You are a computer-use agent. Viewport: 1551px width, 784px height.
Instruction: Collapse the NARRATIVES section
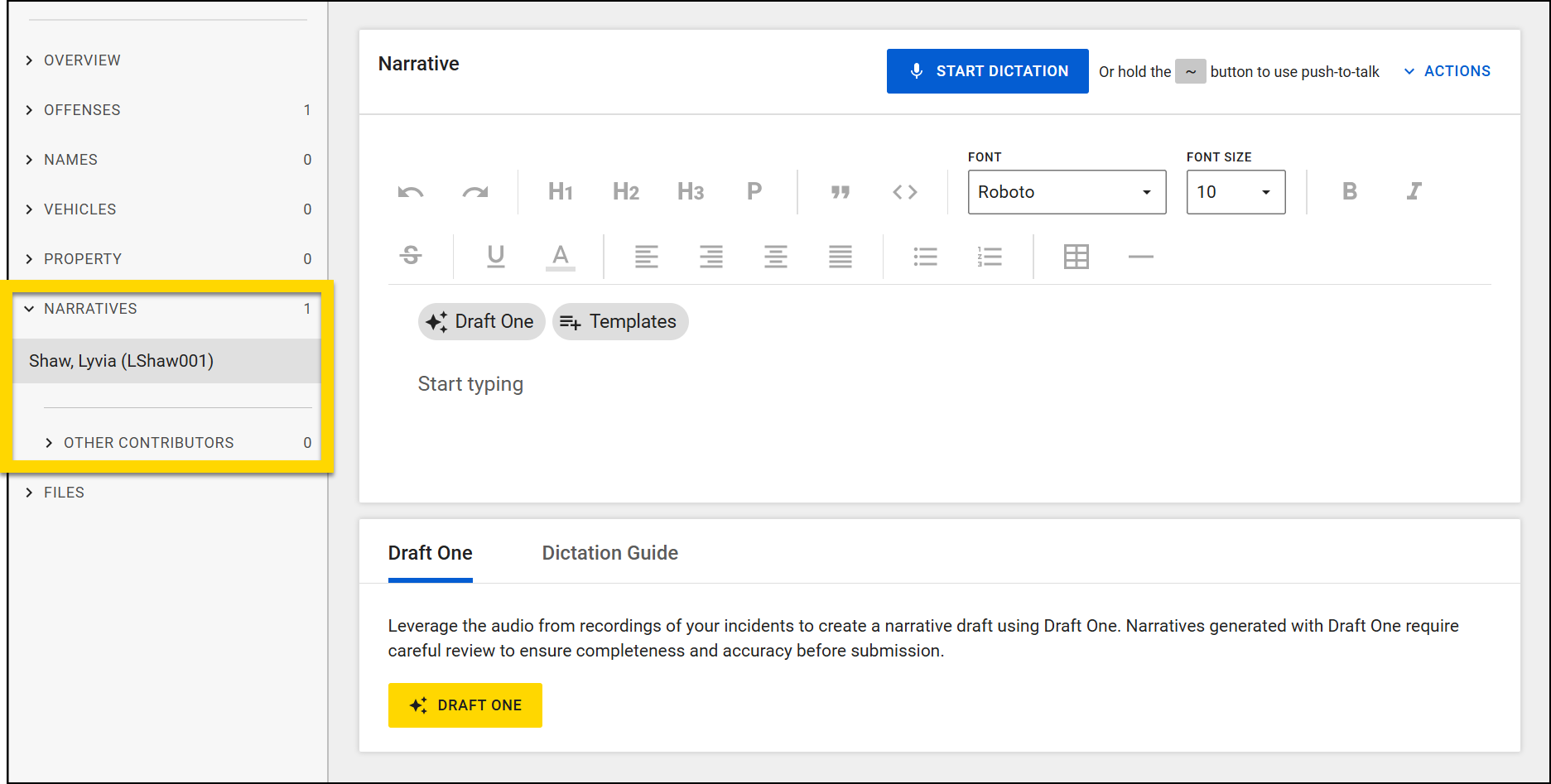pos(91,308)
